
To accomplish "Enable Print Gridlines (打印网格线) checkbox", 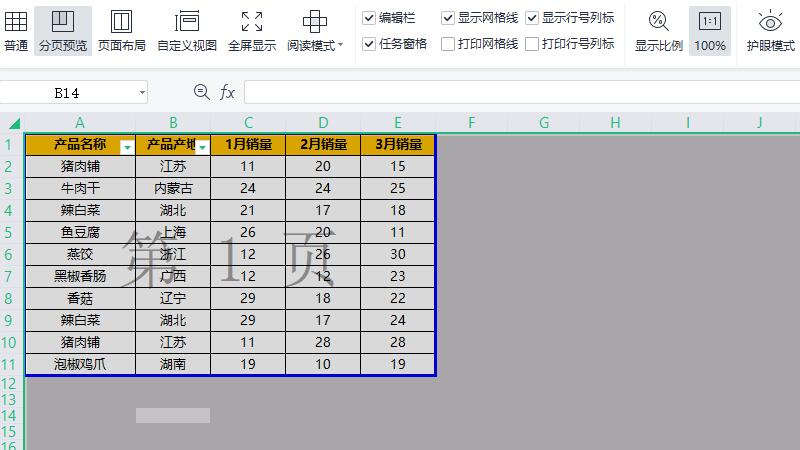I will point(448,44).
